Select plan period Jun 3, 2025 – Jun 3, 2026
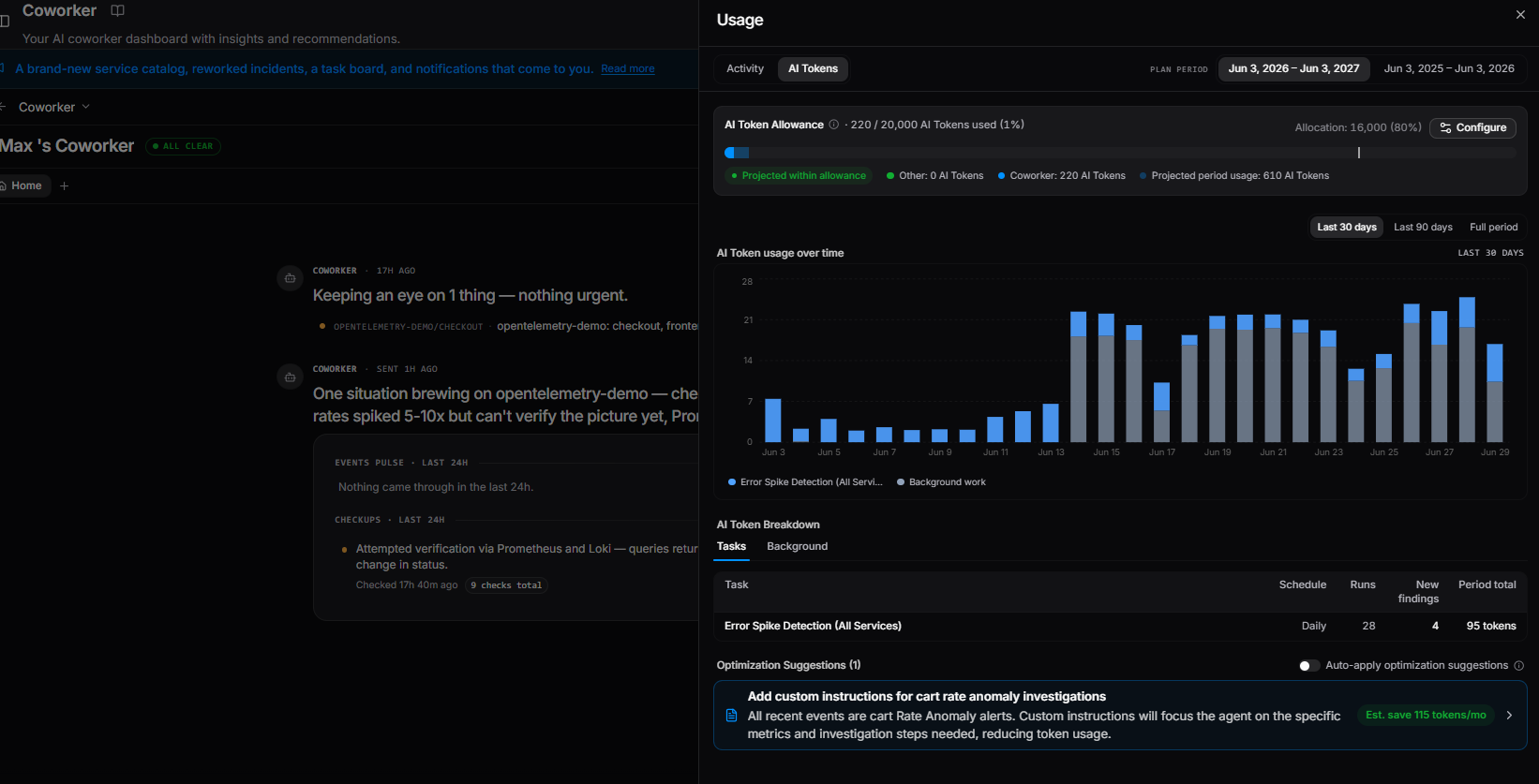The height and width of the screenshot is (784, 1539). [1449, 68]
